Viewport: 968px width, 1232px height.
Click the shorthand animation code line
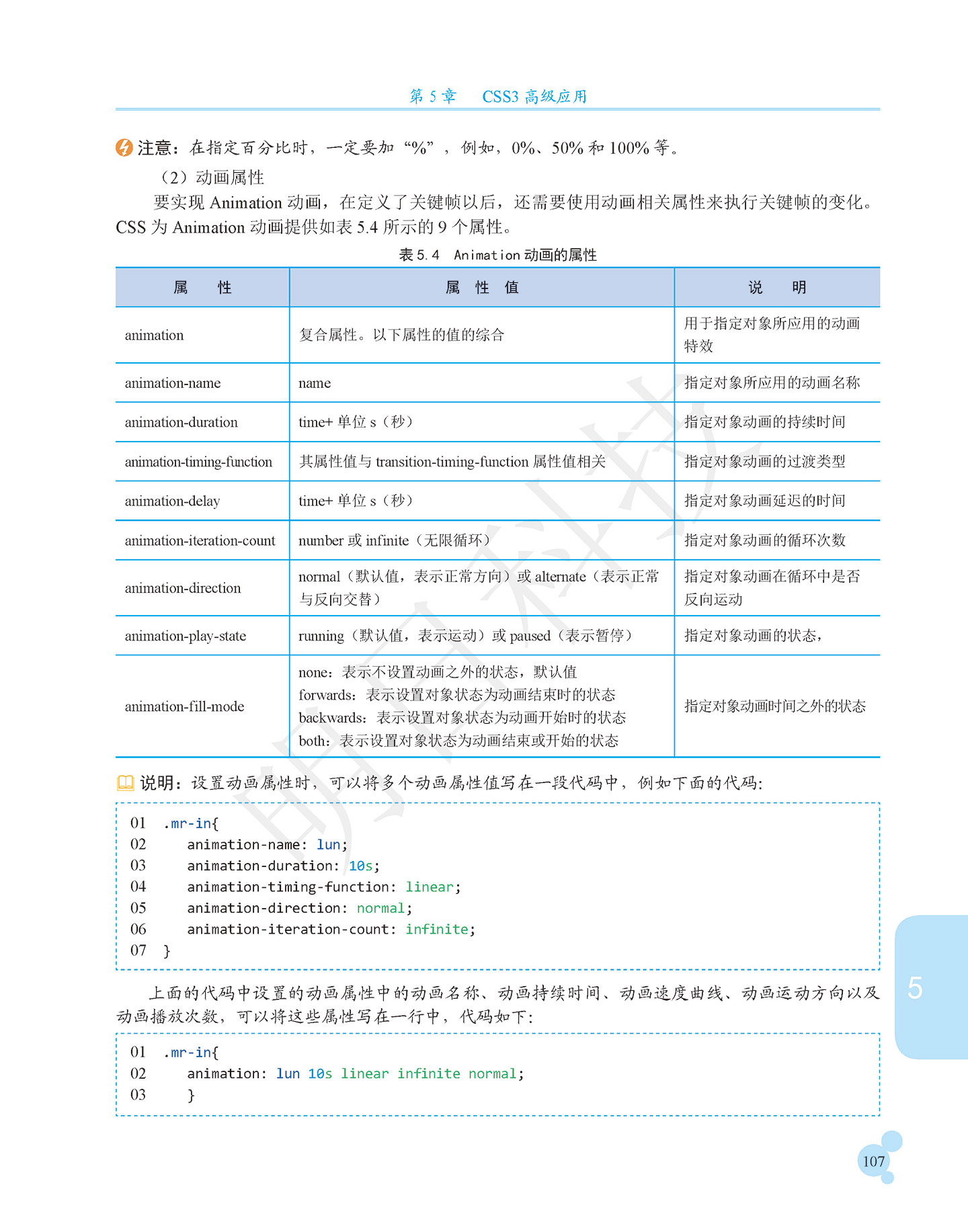tap(356, 1074)
